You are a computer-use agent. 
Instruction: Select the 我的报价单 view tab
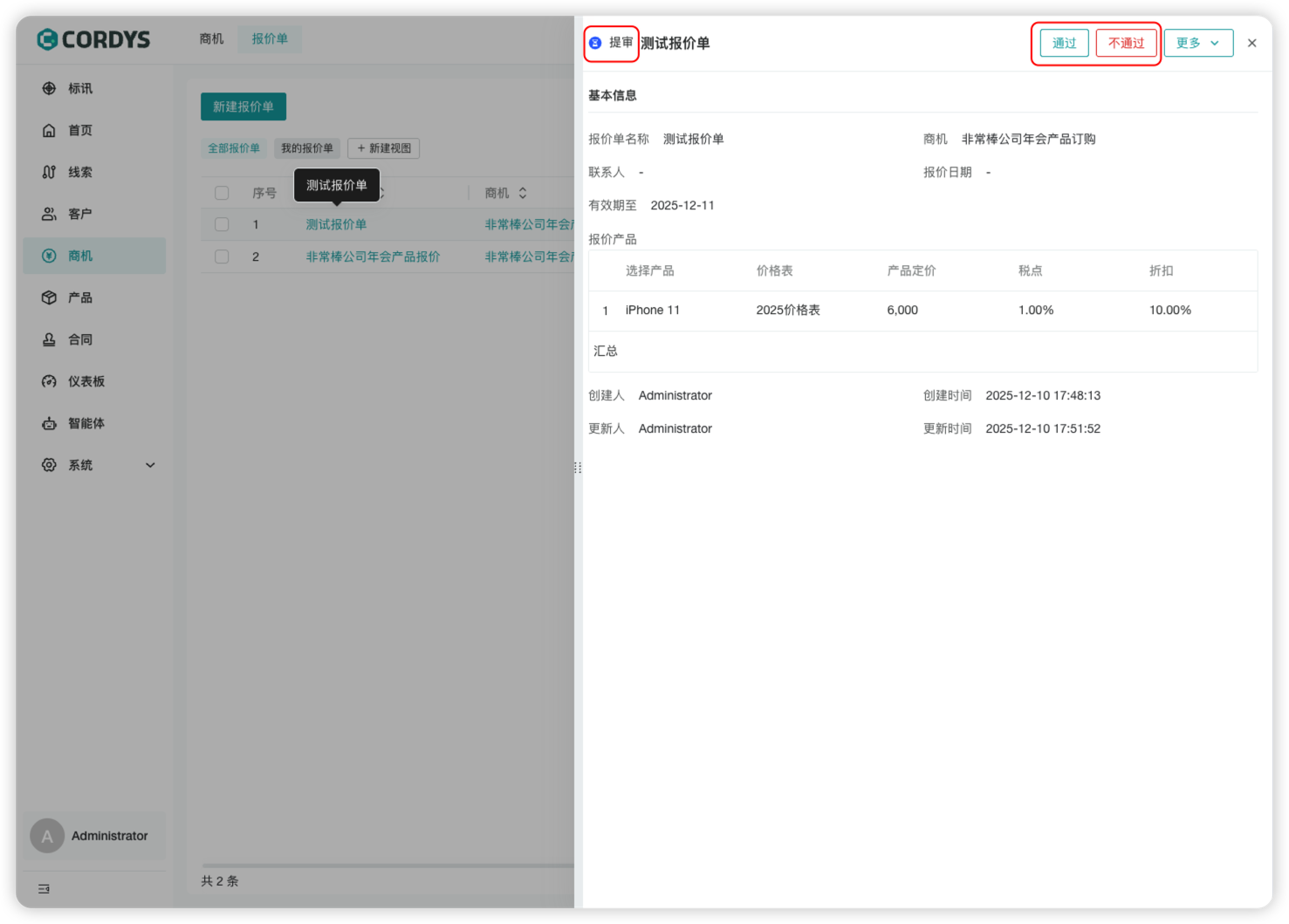(x=307, y=148)
